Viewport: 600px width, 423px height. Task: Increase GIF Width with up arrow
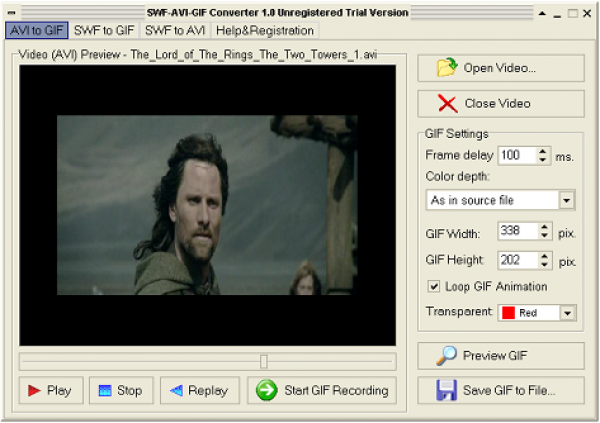pyautogui.click(x=545, y=227)
